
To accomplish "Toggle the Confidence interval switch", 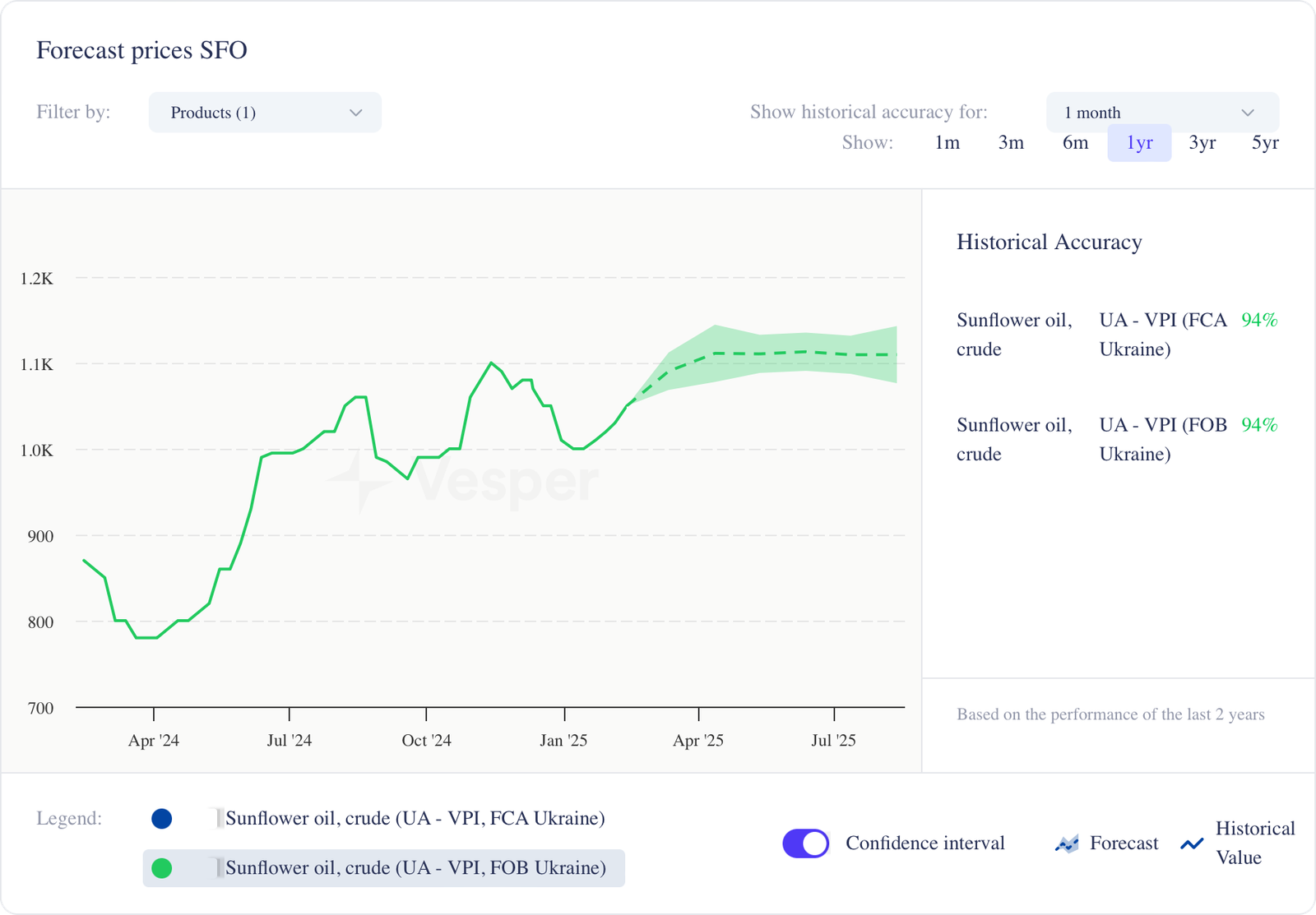I will [805, 843].
